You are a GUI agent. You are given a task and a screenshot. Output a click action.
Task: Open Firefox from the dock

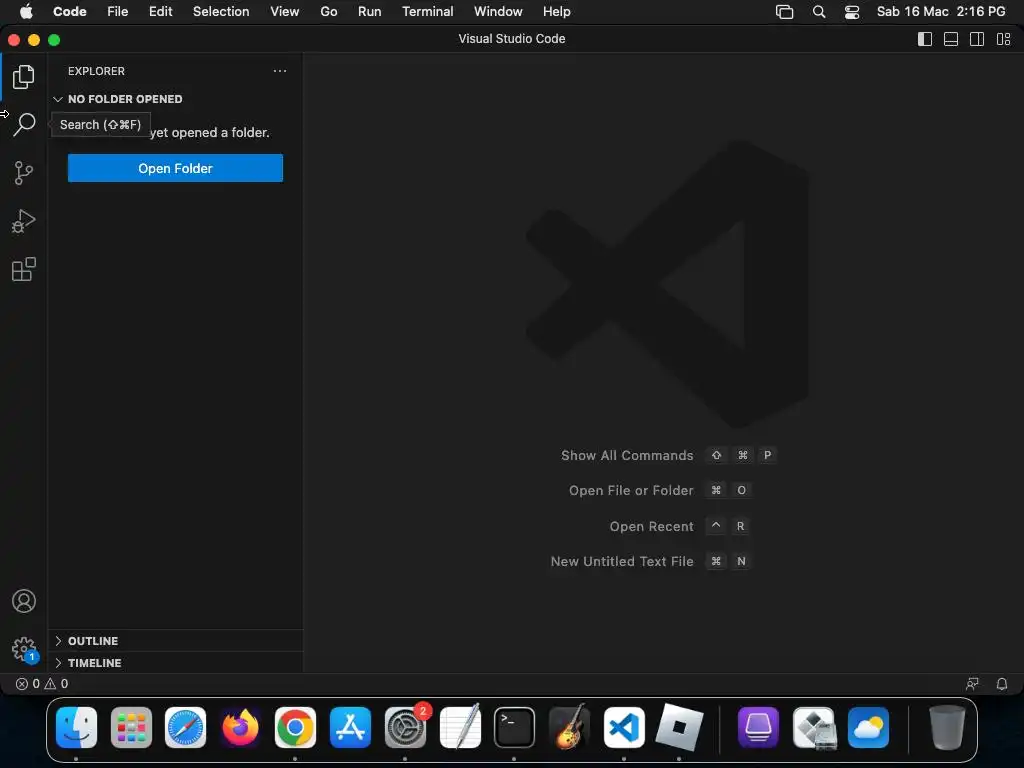coord(240,728)
